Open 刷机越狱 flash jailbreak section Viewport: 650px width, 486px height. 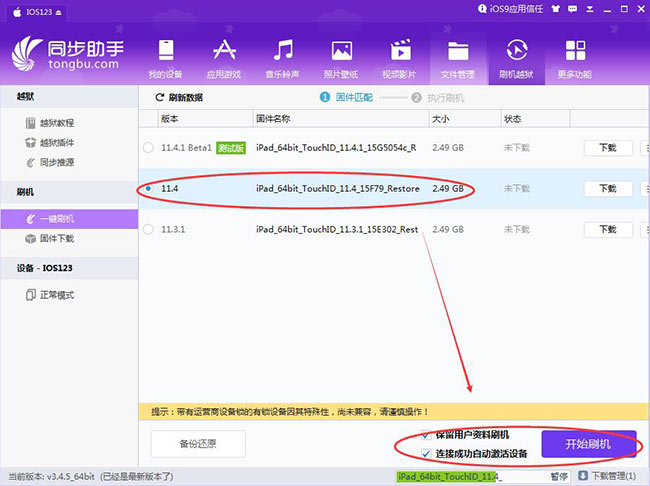pyautogui.click(x=517, y=58)
